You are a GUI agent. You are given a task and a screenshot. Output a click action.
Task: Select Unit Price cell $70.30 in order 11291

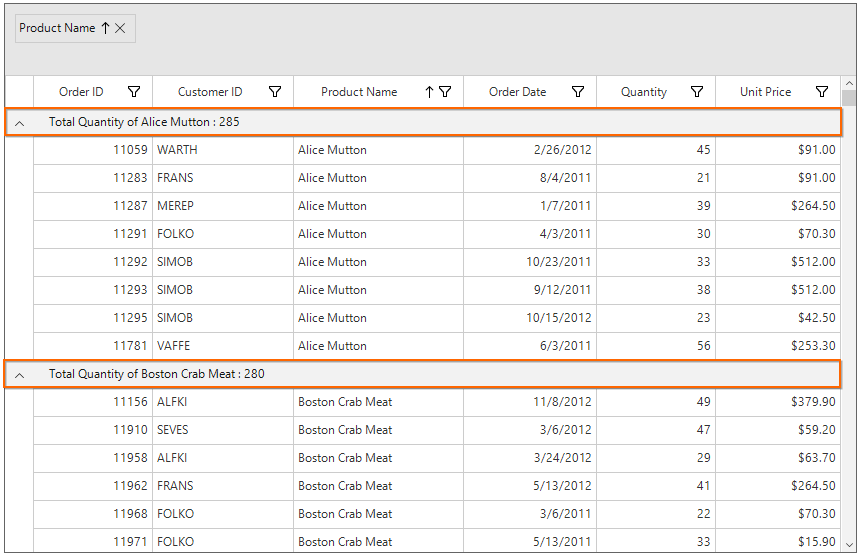(778, 234)
